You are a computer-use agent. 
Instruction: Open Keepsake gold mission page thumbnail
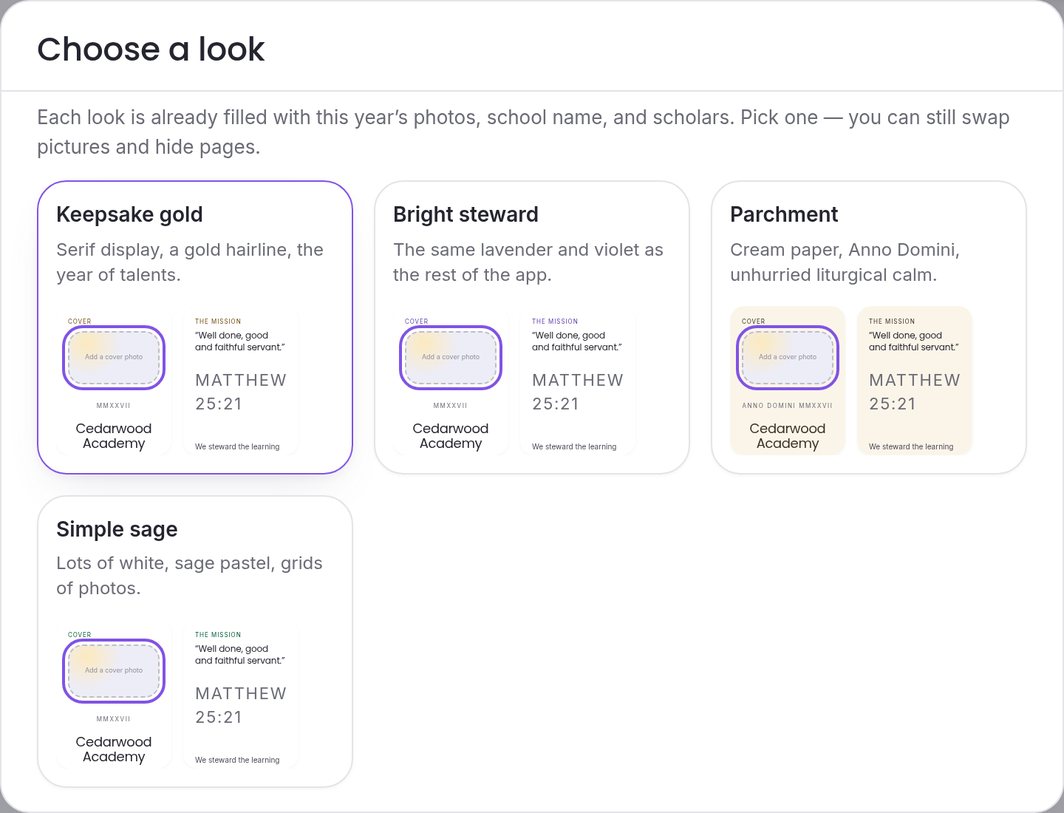click(x=241, y=381)
